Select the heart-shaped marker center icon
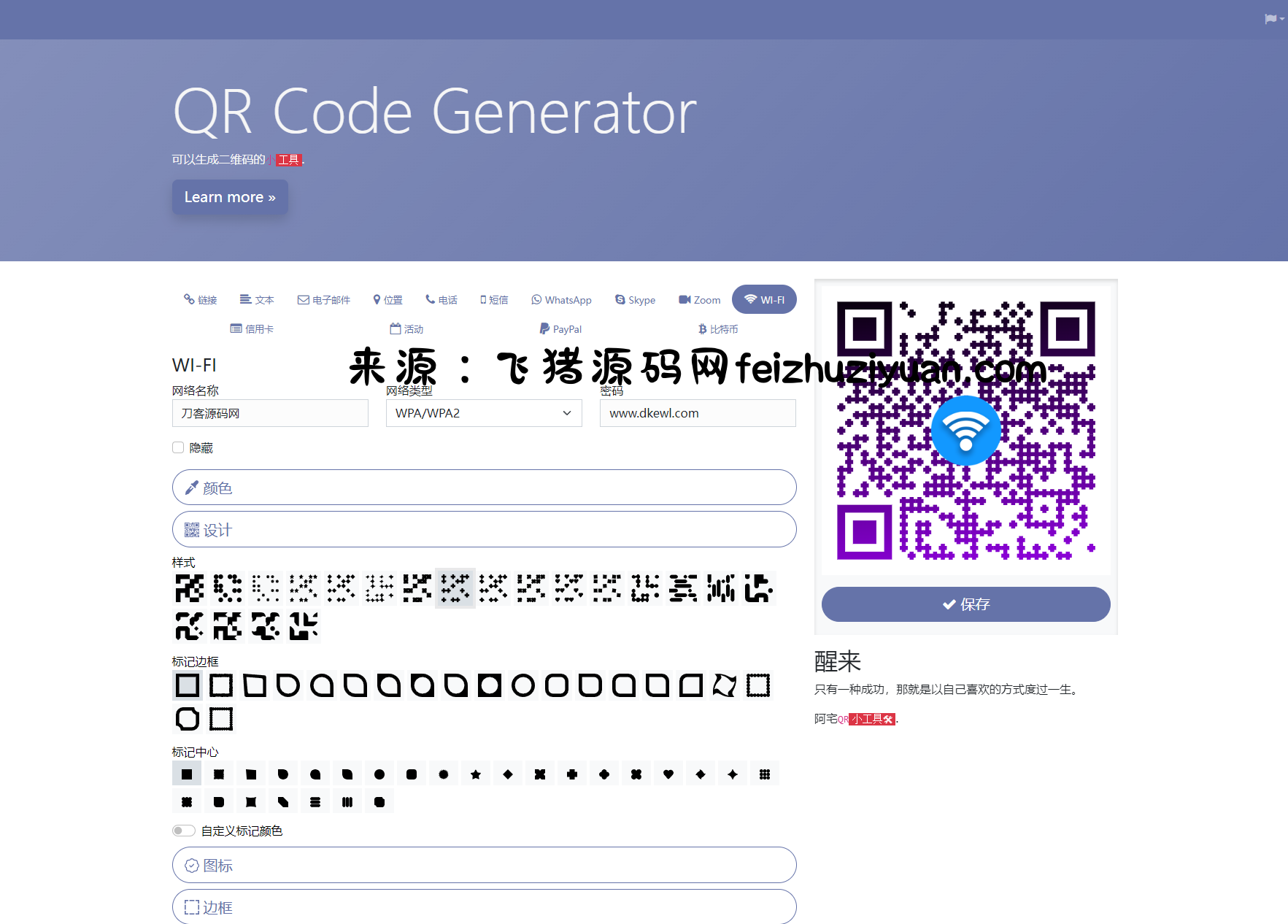The height and width of the screenshot is (924, 1288). (668, 774)
